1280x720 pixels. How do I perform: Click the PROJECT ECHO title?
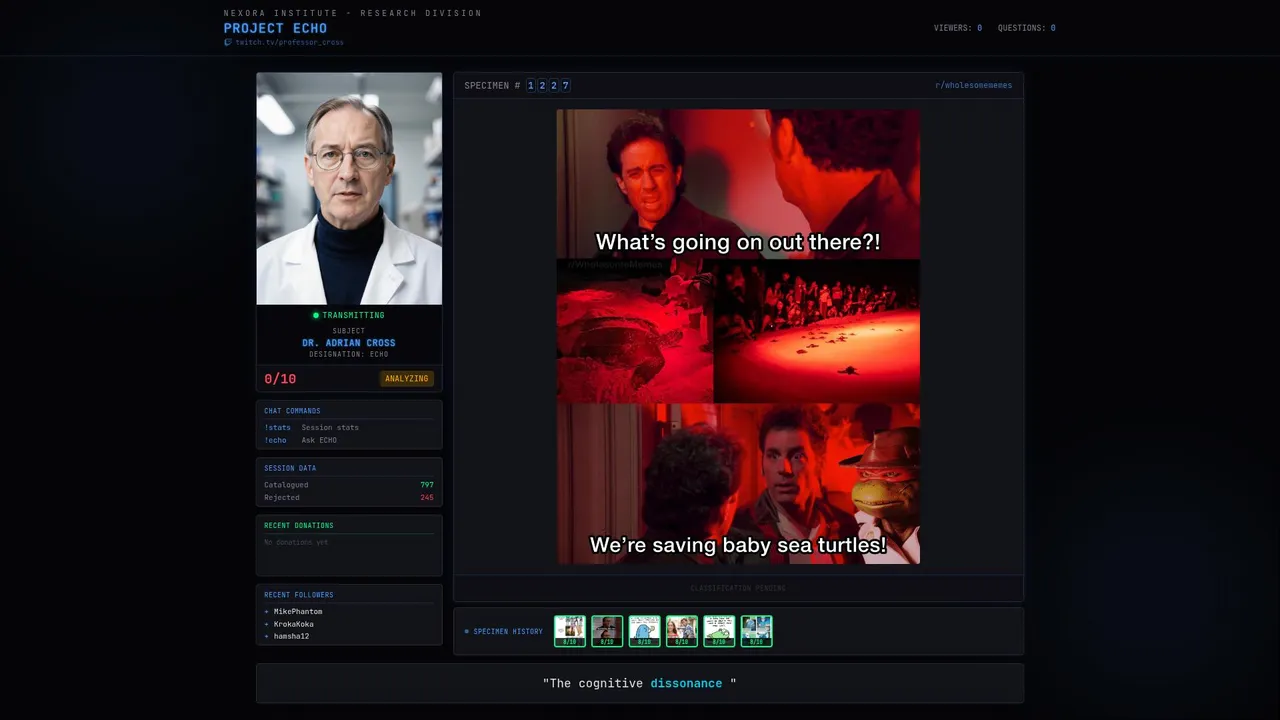click(275, 28)
